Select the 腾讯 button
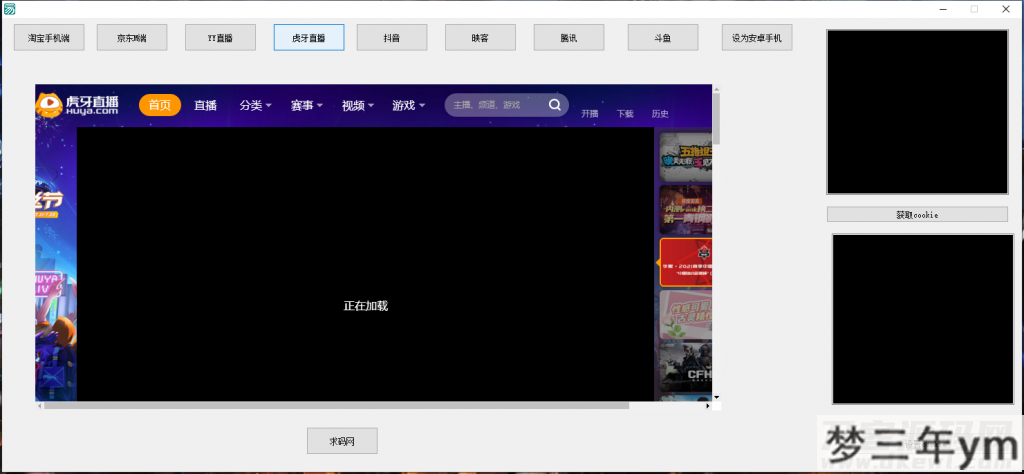Screen dimensions: 1024x474 tap(569, 38)
